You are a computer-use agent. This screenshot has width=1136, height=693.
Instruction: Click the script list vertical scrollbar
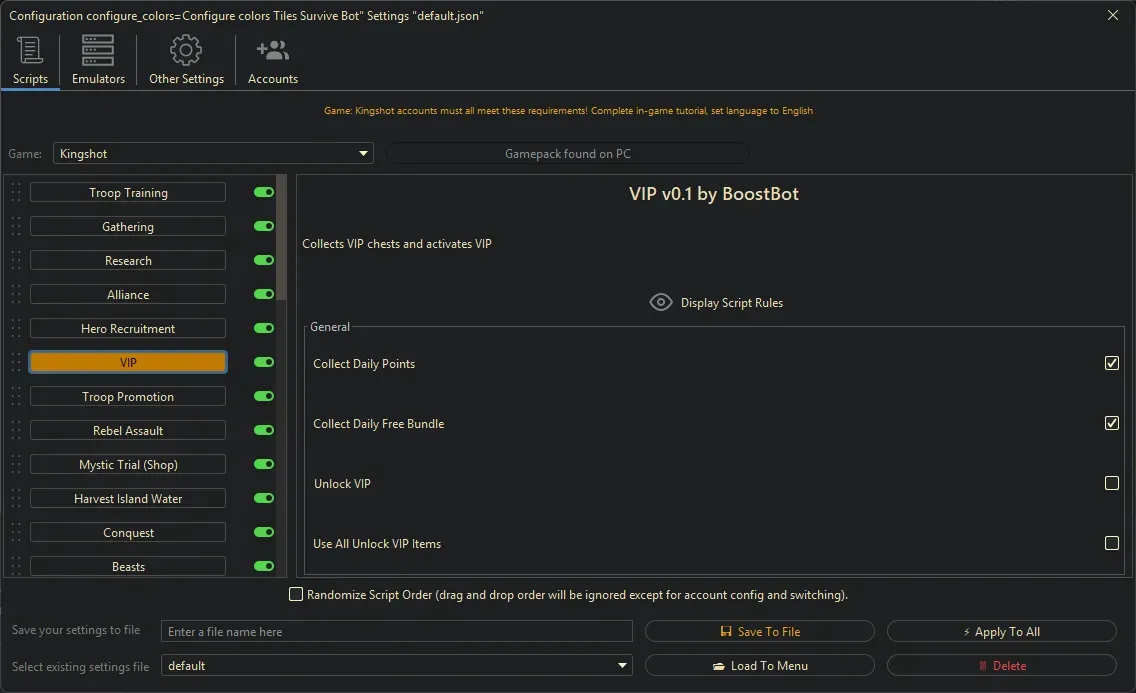282,240
